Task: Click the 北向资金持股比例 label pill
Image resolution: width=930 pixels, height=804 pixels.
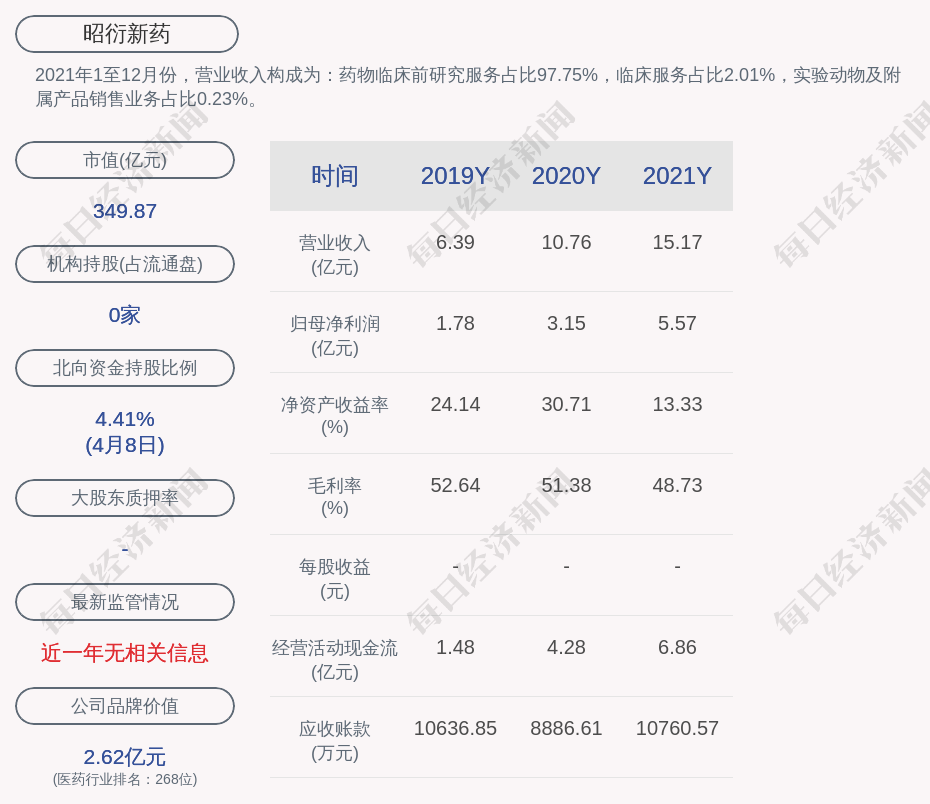Action: [125, 368]
